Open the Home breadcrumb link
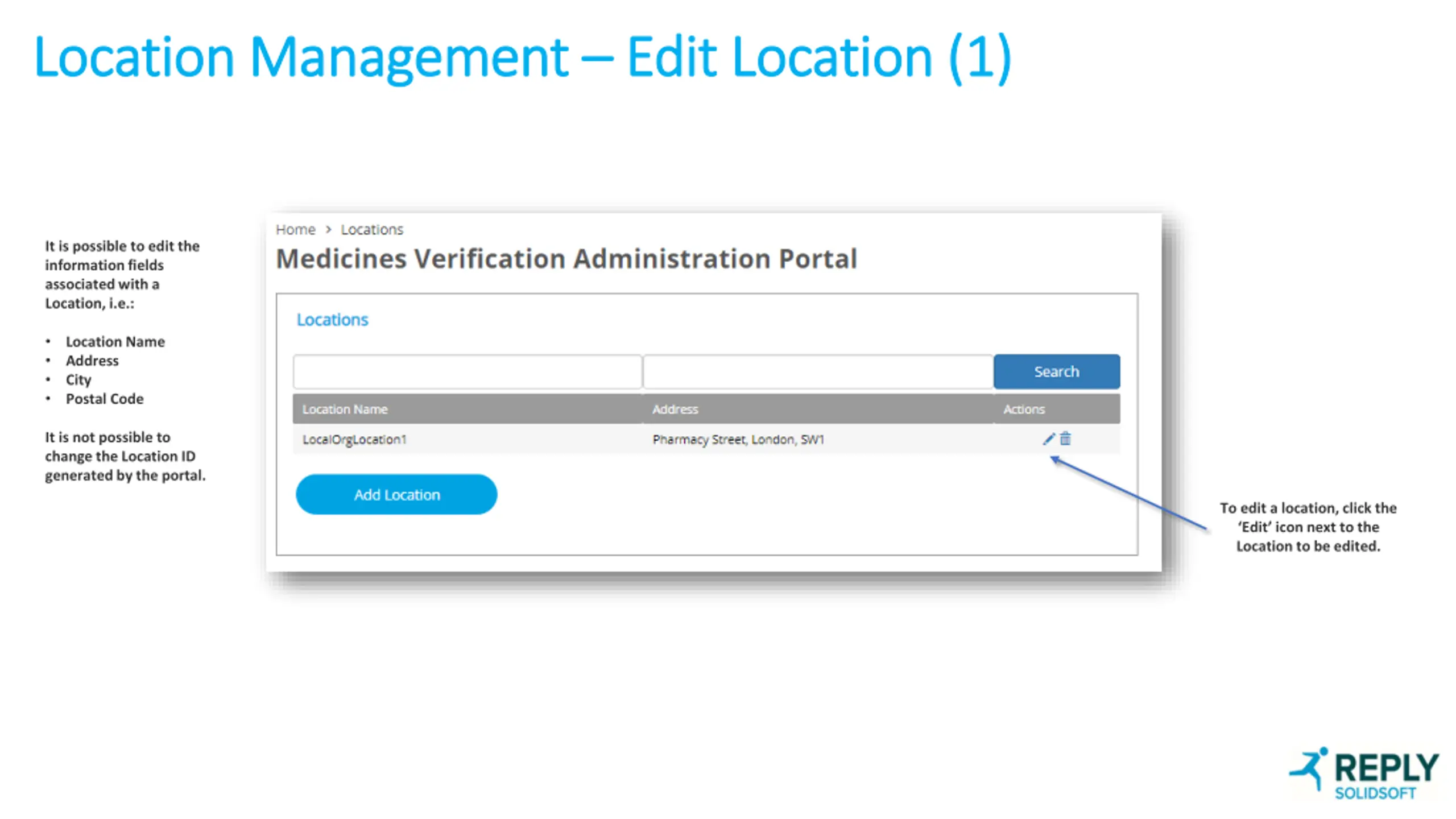The height and width of the screenshot is (819, 1456). pos(295,229)
